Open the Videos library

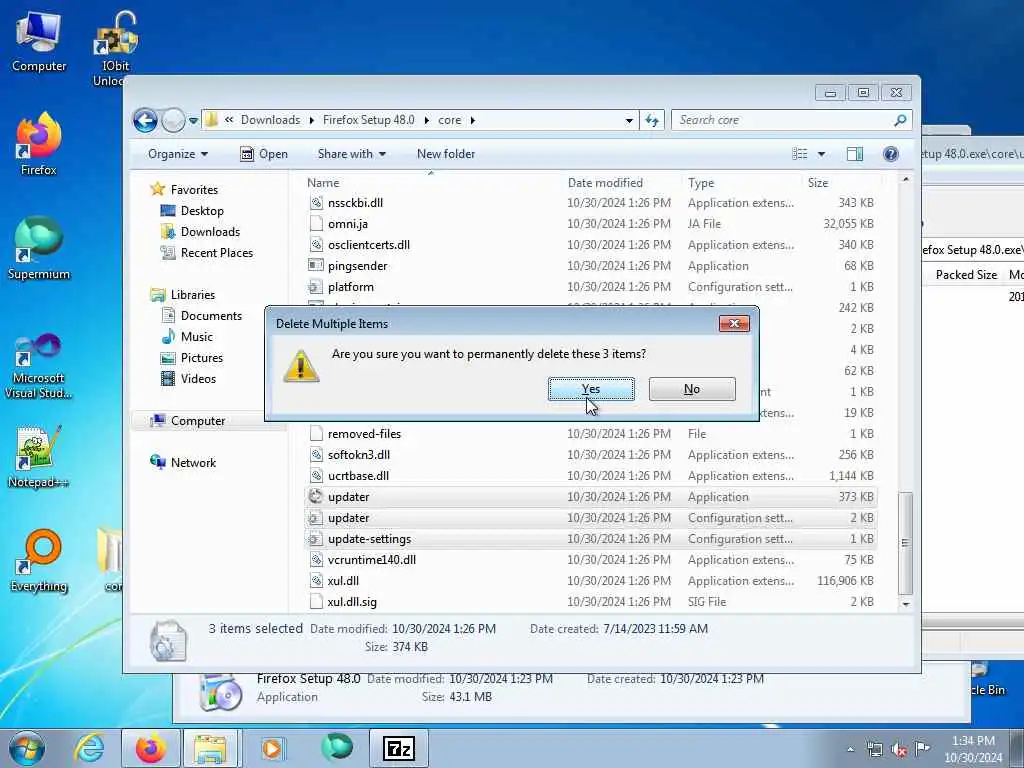coord(198,379)
